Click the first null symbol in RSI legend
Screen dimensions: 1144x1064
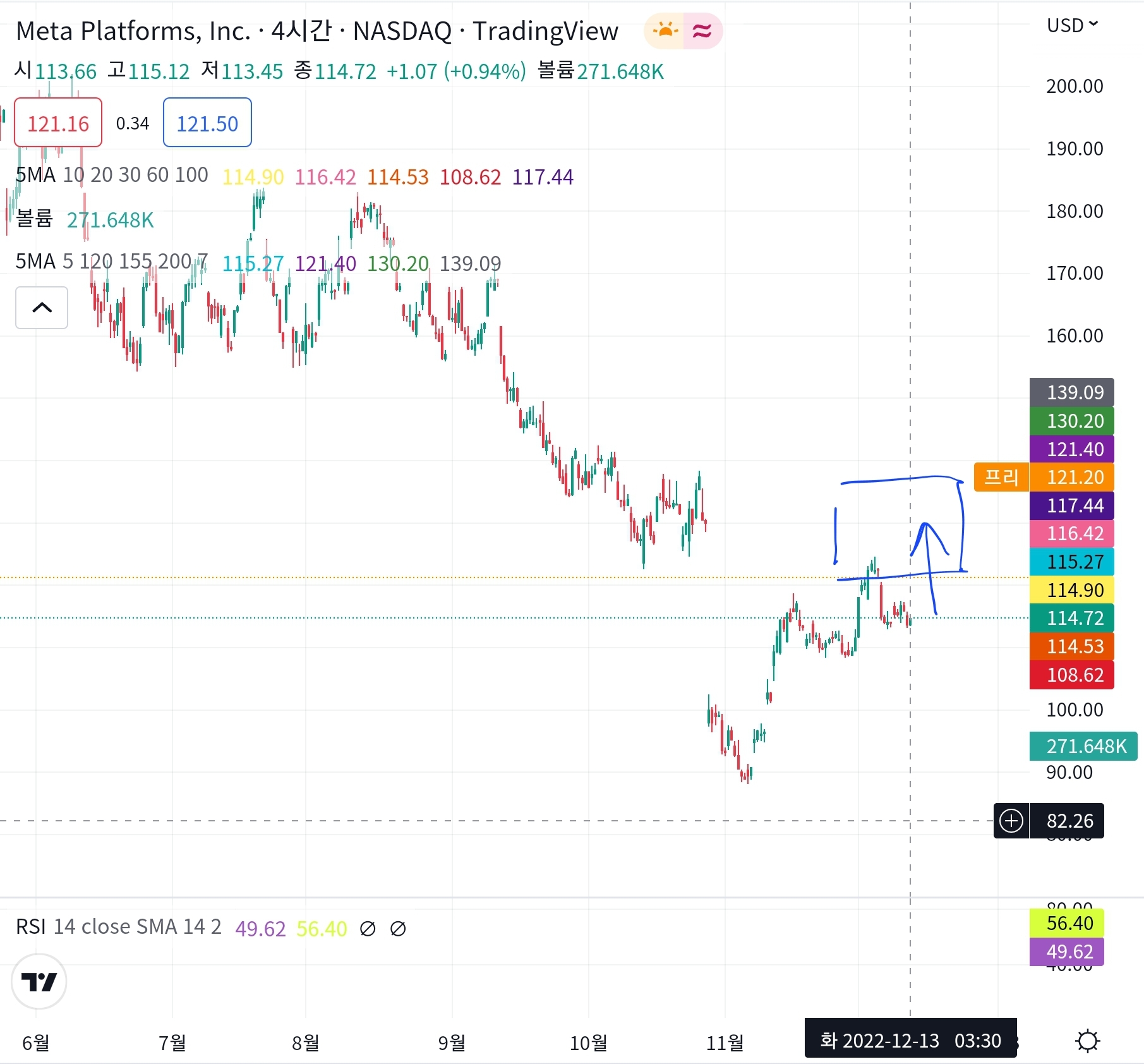click(x=367, y=929)
